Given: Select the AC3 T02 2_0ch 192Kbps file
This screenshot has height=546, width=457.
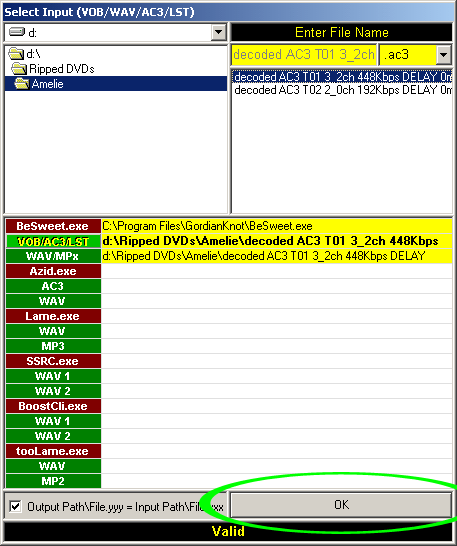Looking at the screenshot, I should tap(342, 90).
